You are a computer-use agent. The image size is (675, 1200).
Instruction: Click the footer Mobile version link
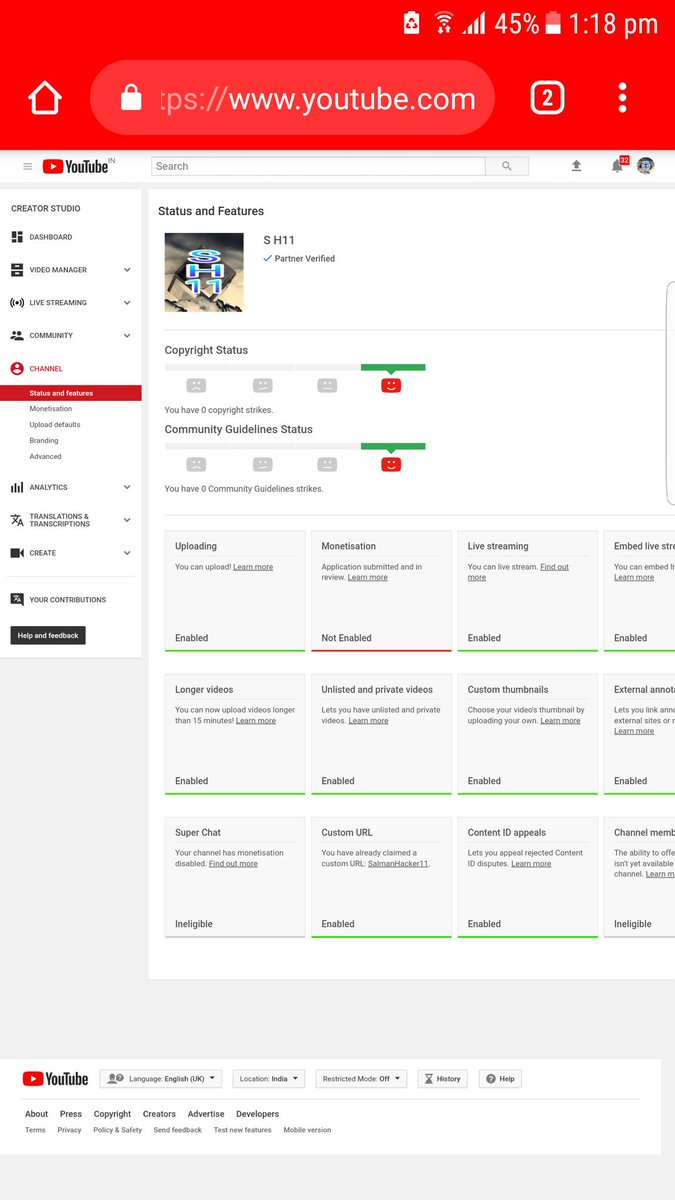[x=307, y=1130]
